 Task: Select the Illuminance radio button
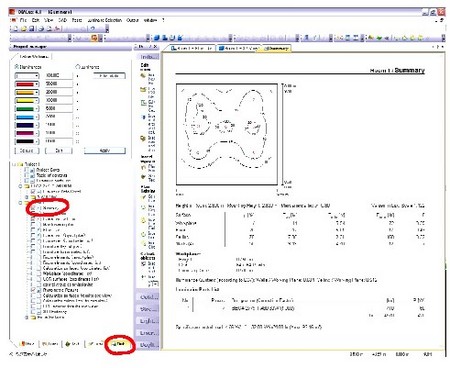(16, 67)
